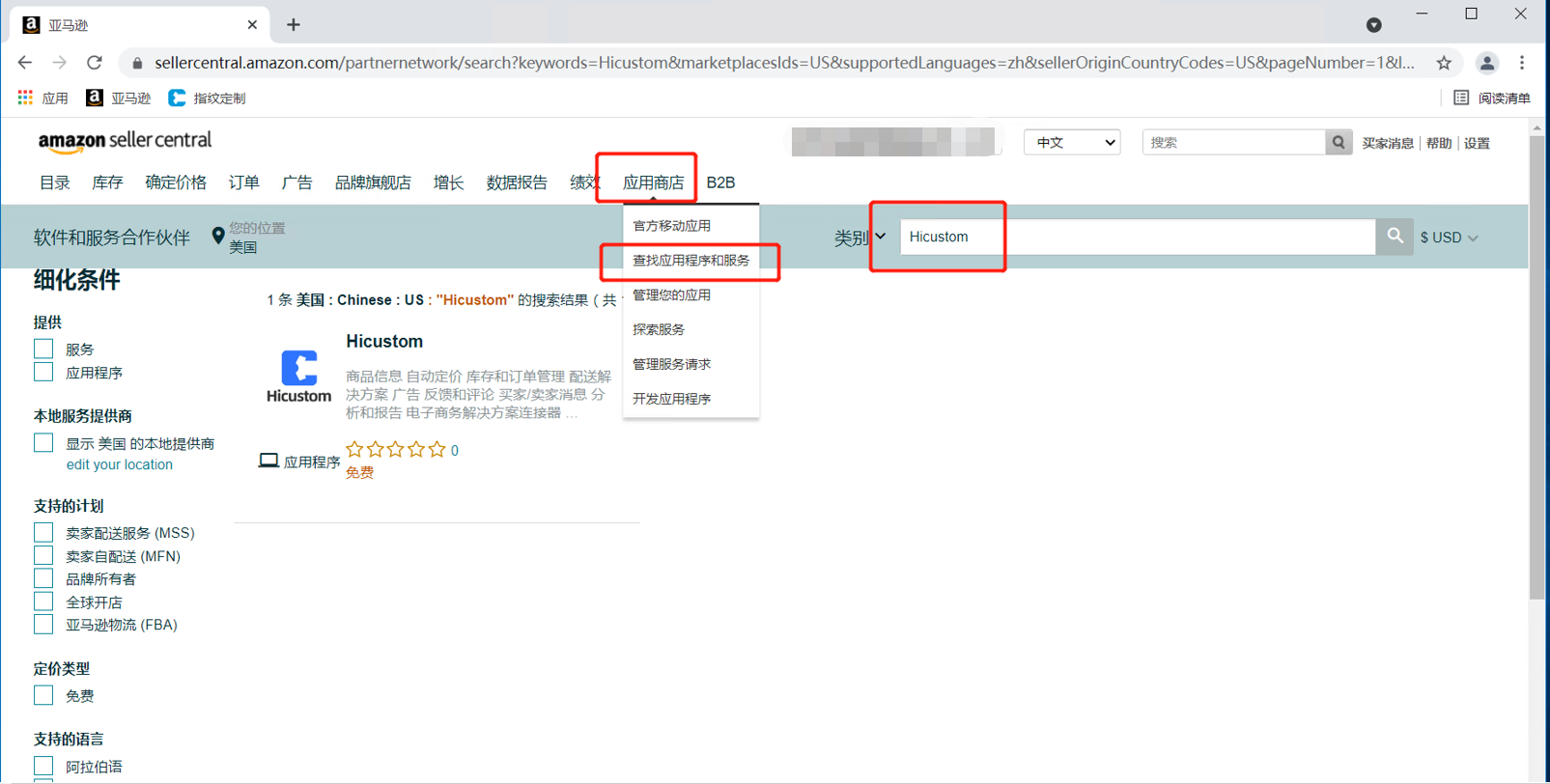Bookmark this page with the star icon
Viewport: 1550px width, 784px height.
[1444, 63]
